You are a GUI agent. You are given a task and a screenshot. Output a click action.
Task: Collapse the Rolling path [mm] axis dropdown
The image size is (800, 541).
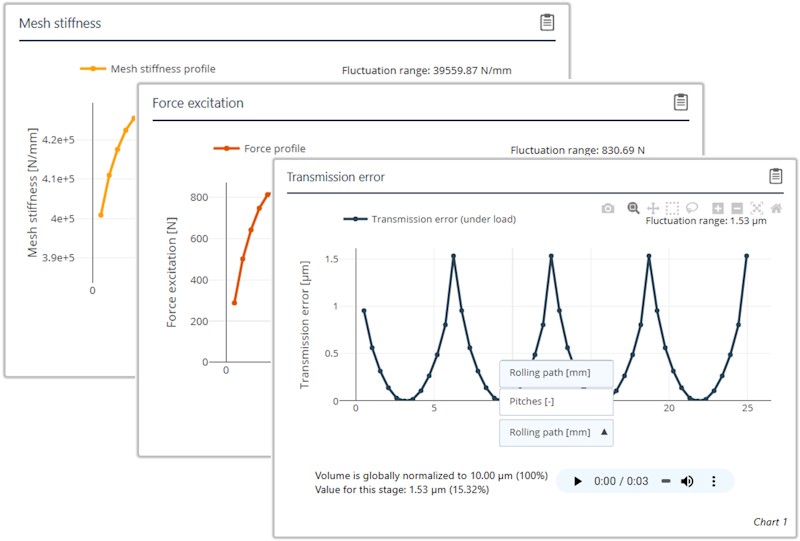556,433
